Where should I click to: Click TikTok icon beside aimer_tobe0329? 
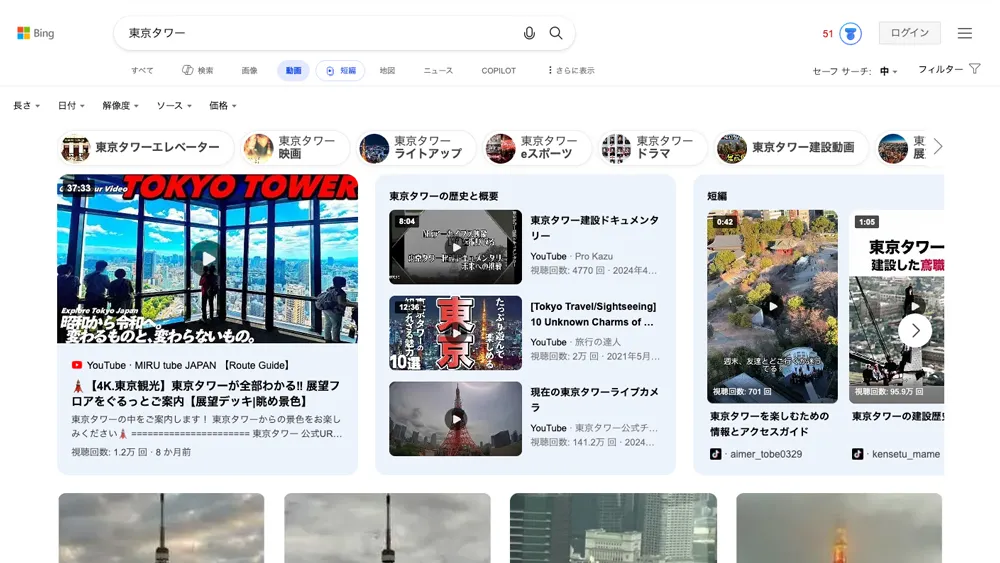[x=716, y=454]
